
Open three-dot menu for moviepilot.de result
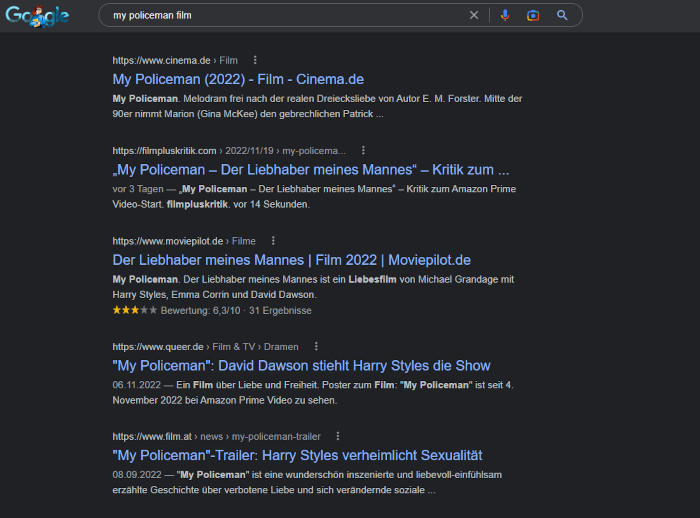pyautogui.click(x=272, y=241)
